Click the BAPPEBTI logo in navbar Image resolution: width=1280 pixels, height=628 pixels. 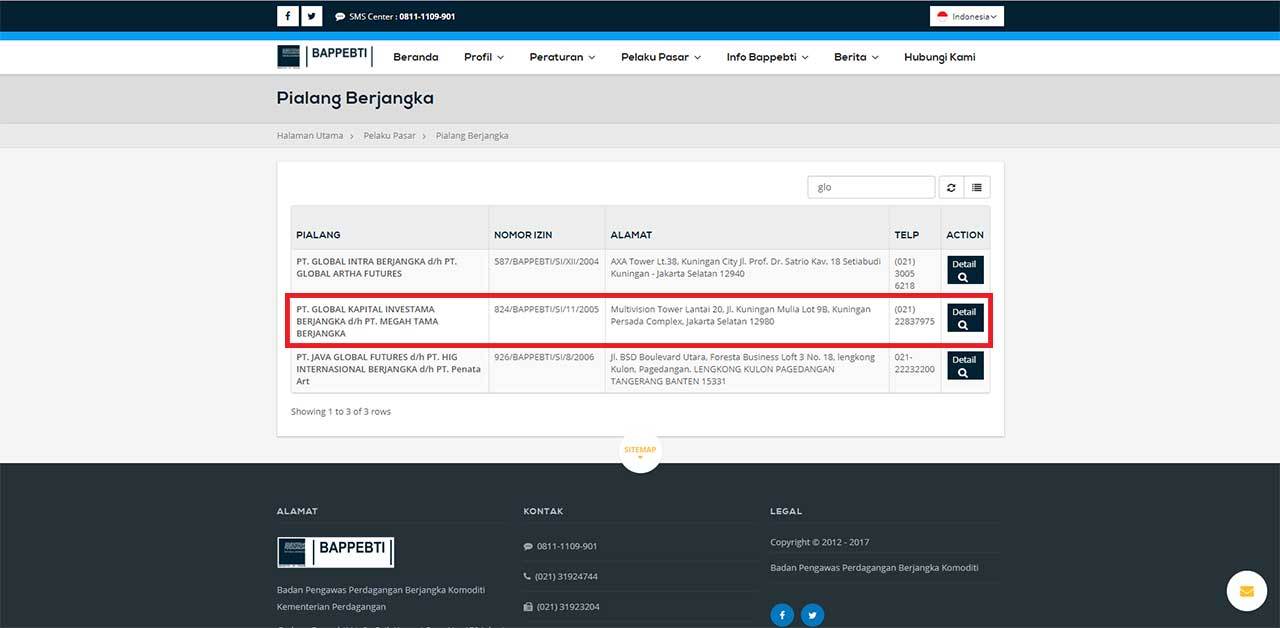325,56
